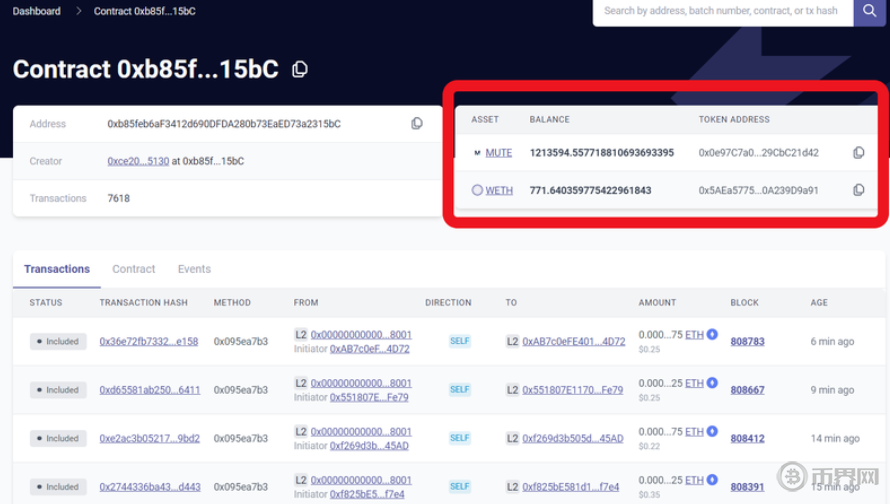Click the L2 badge in first From cell
This screenshot has width=890, height=504.
pos(301,335)
